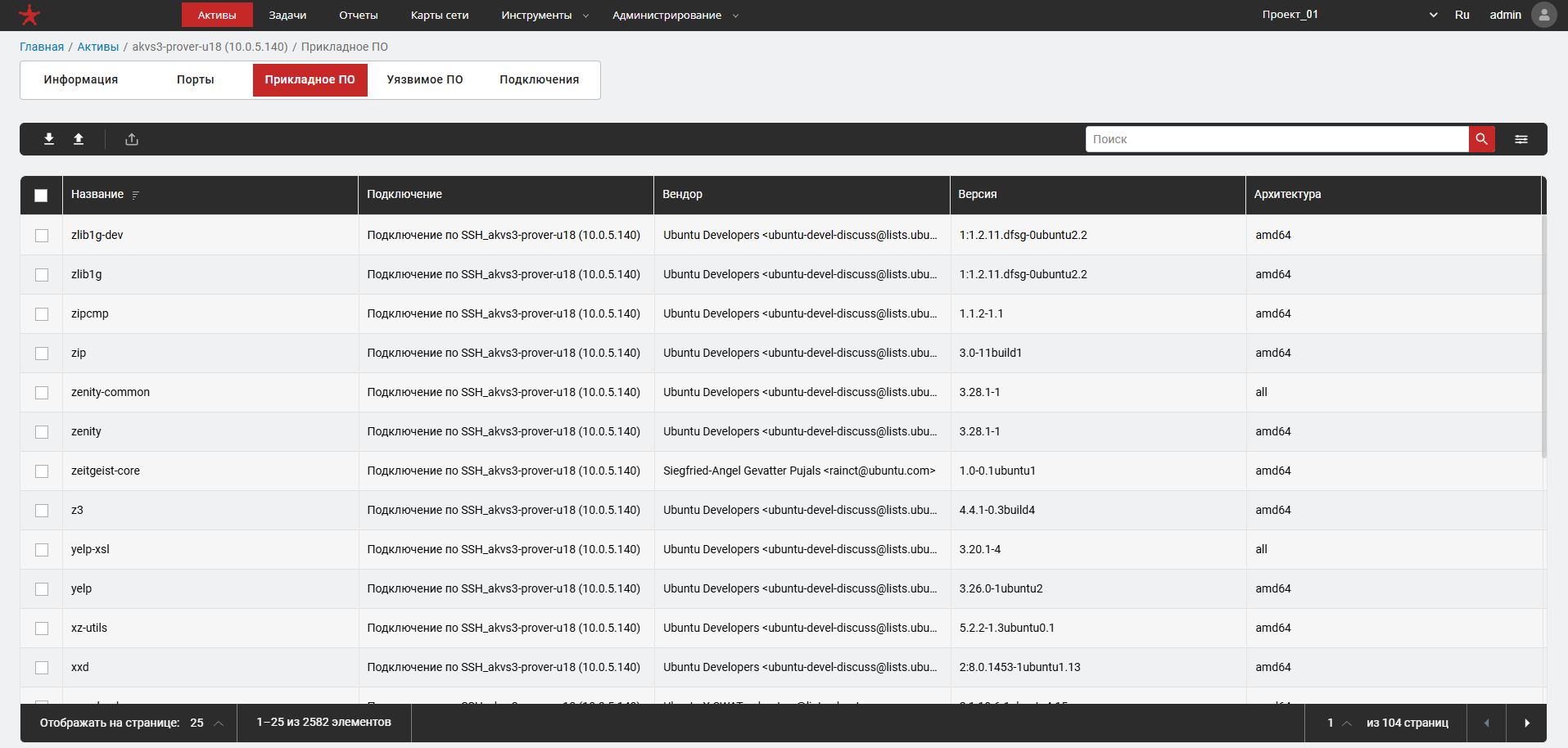This screenshot has width=1568, height=748.
Task: Go to the previous page arrow
Action: point(1487,723)
